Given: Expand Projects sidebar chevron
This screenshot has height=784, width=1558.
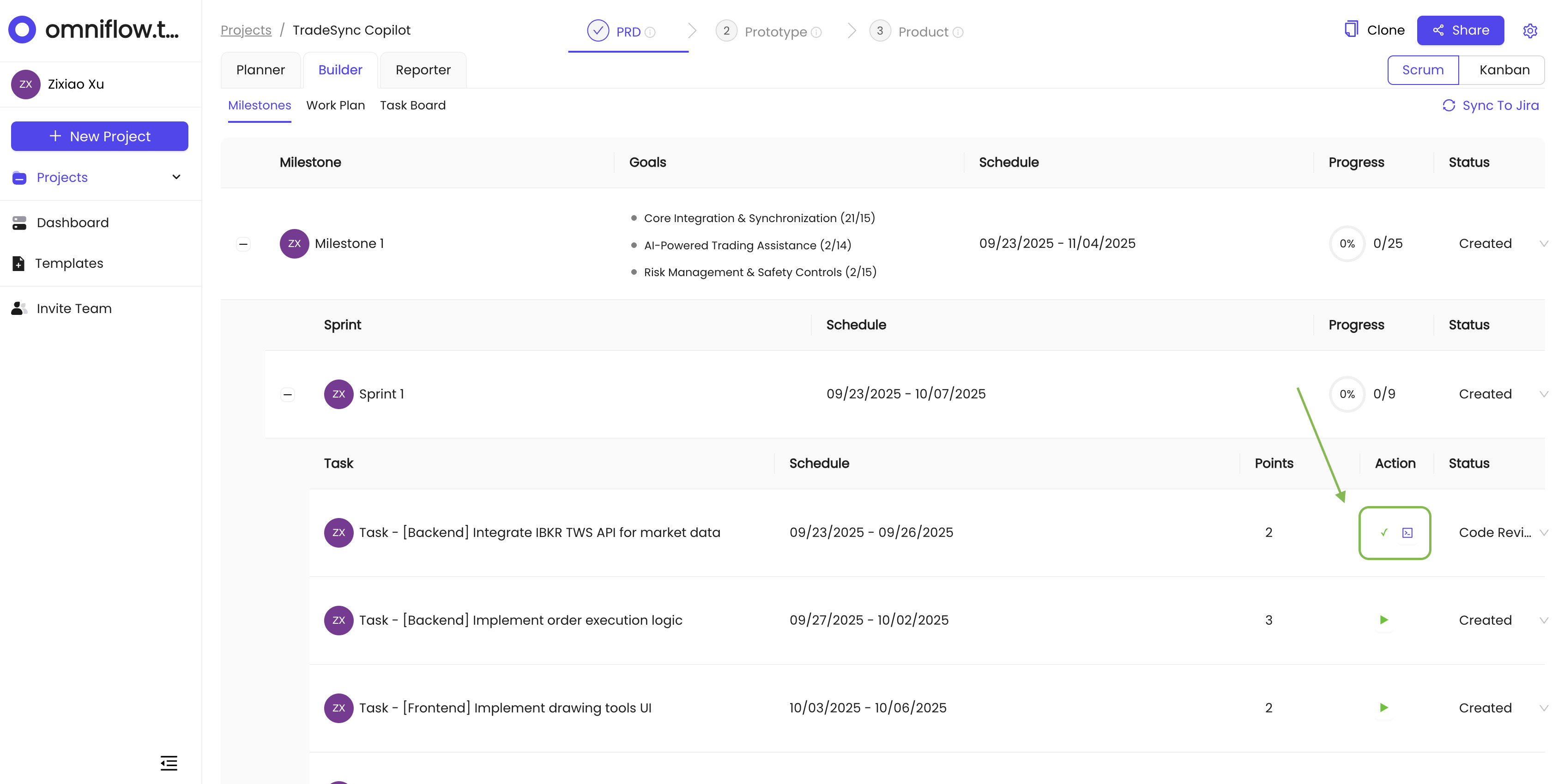Looking at the screenshot, I should pos(176,177).
